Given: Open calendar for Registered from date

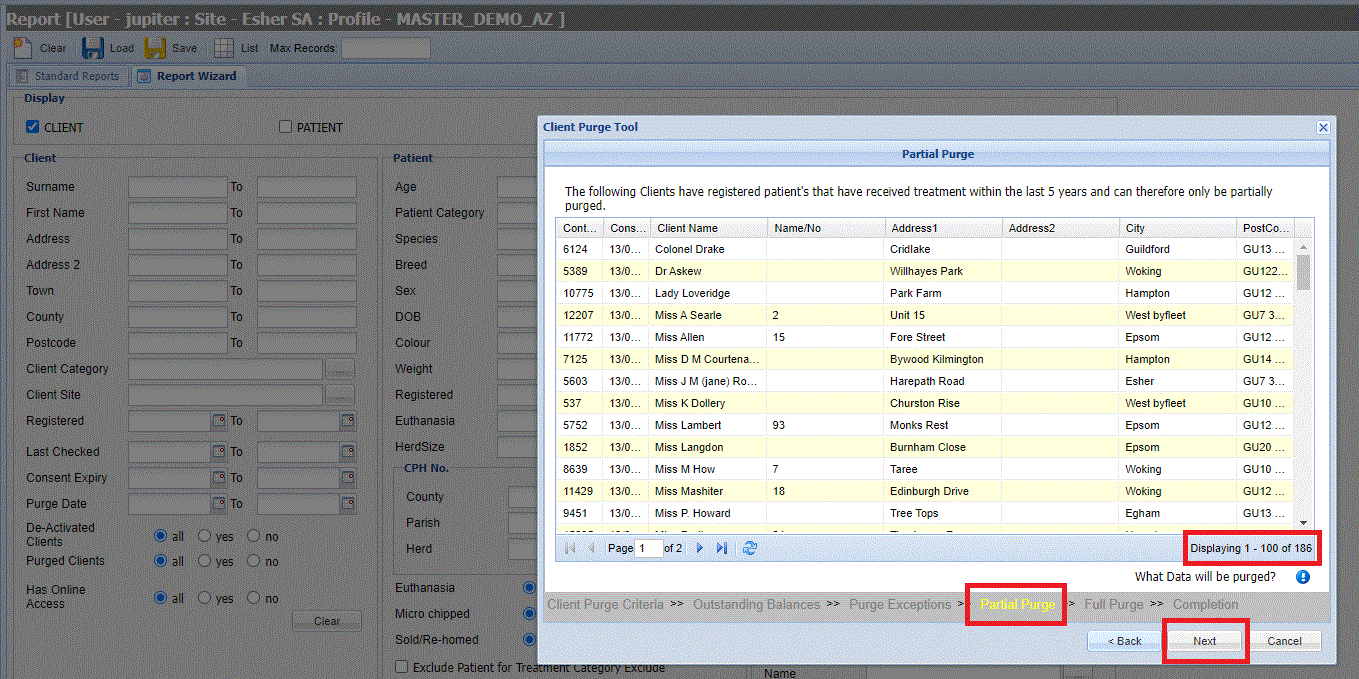Looking at the screenshot, I should click(x=219, y=421).
